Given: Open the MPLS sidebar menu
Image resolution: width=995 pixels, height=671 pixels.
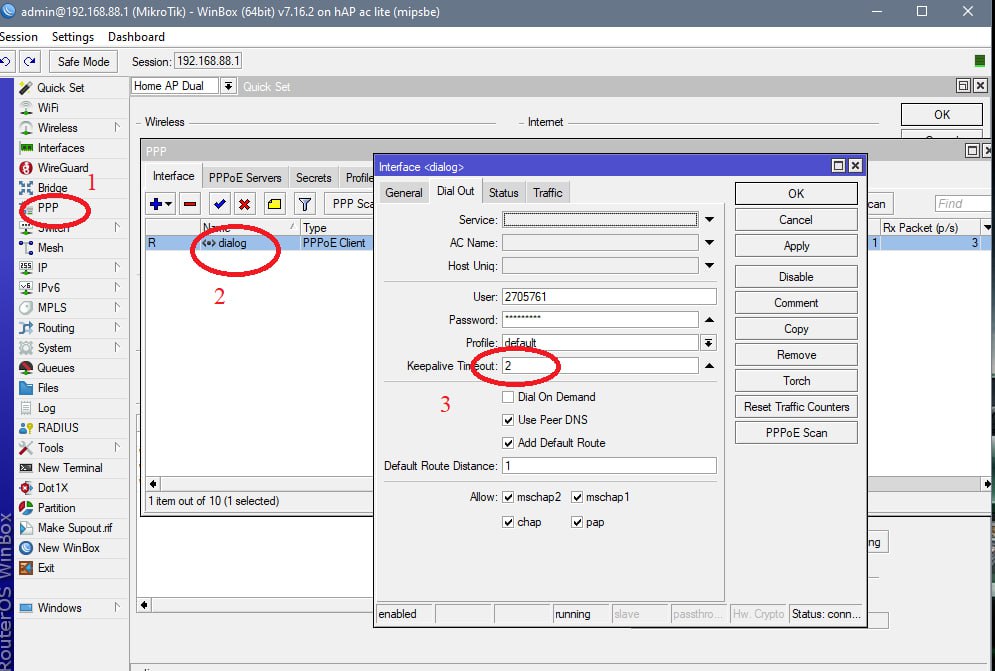Looking at the screenshot, I should pos(52,308).
